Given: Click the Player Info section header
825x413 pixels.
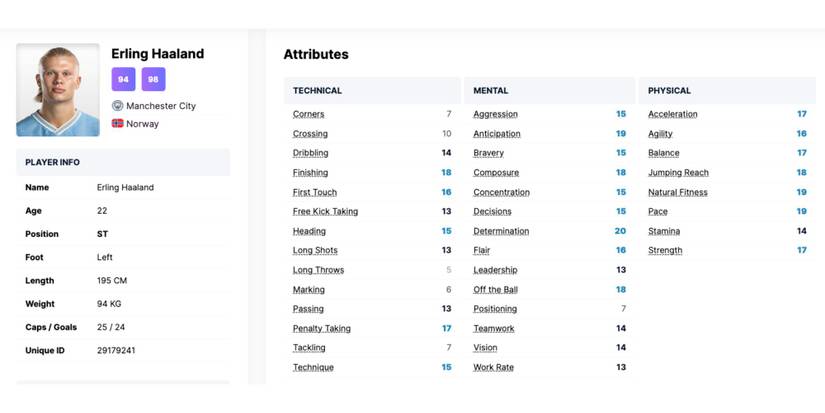Looking at the screenshot, I should click(53, 162).
